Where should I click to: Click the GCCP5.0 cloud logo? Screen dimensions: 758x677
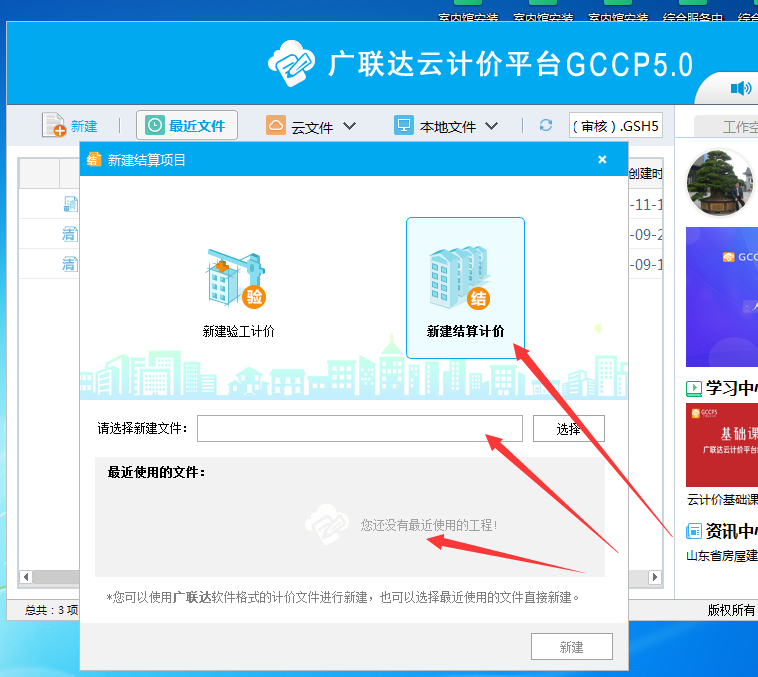pos(291,63)
